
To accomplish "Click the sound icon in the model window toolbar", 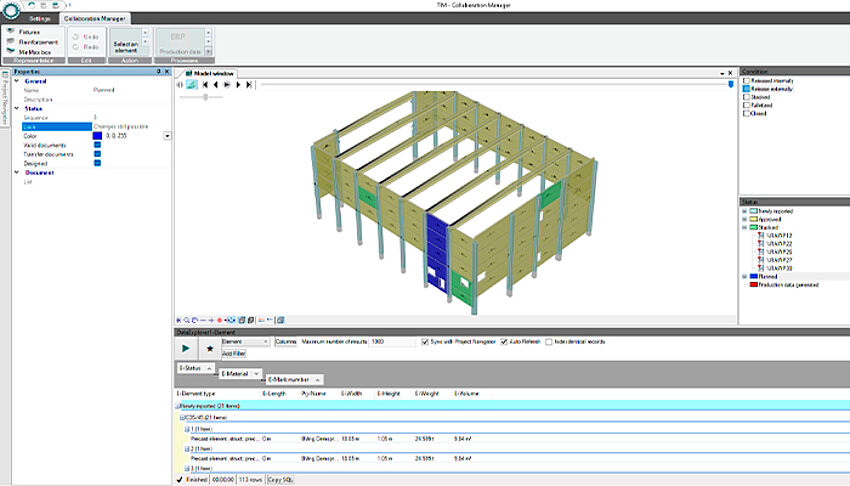I will coord(180,85).
